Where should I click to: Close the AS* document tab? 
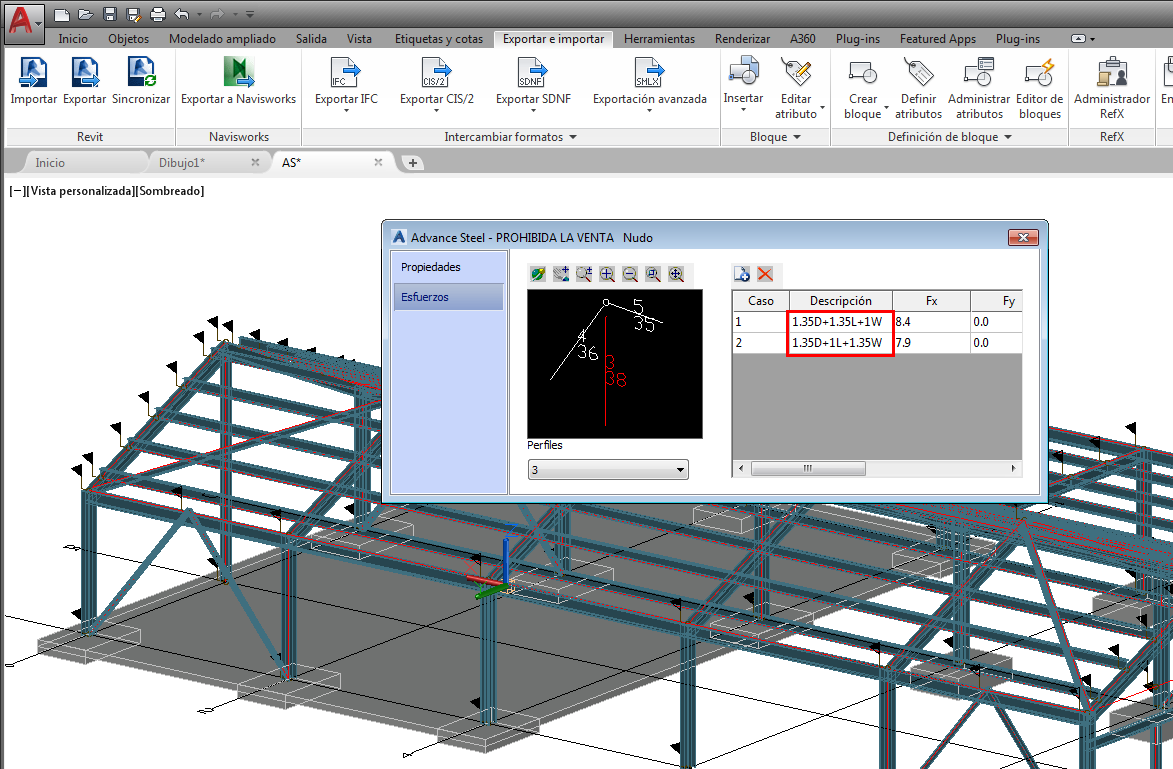click(x=379, y=162)
